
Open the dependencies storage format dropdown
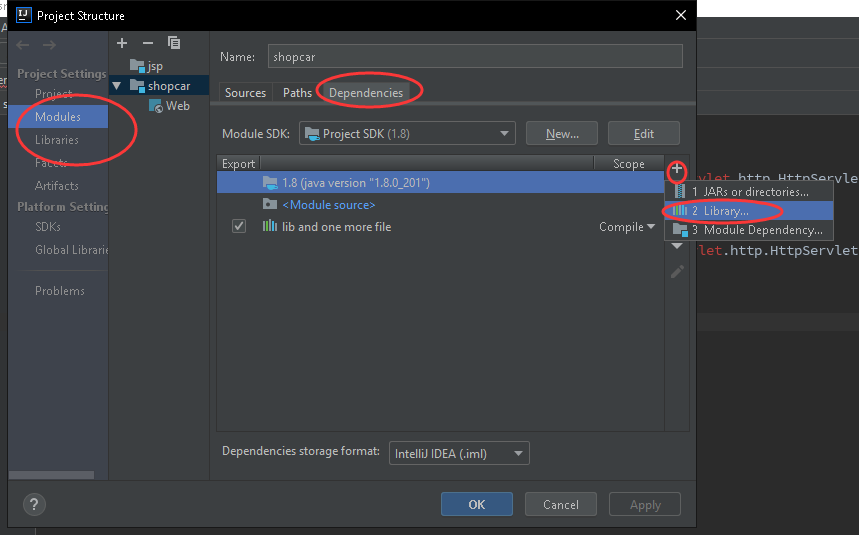pos(459,453)
